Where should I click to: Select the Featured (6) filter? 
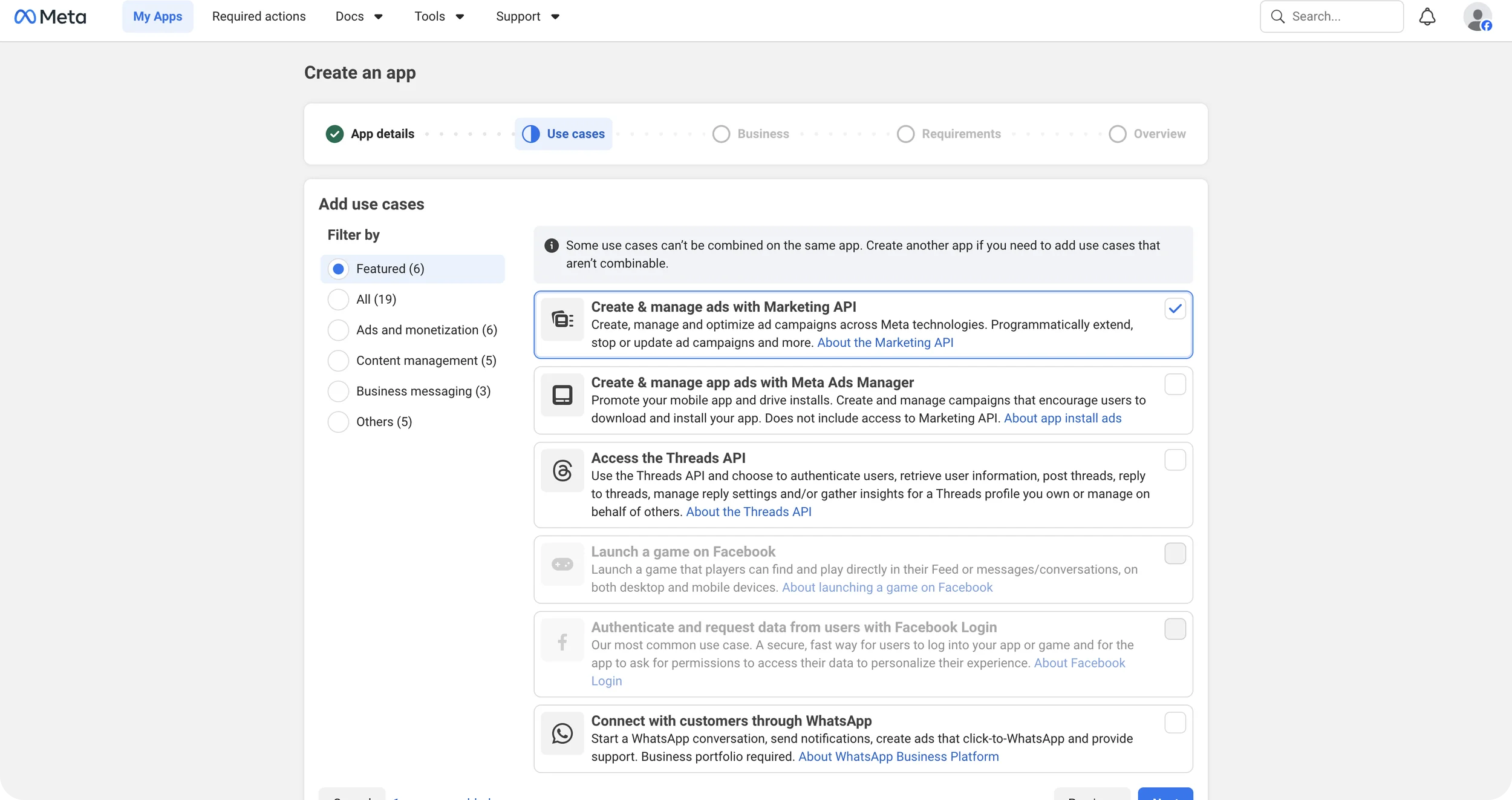[412, 269]
